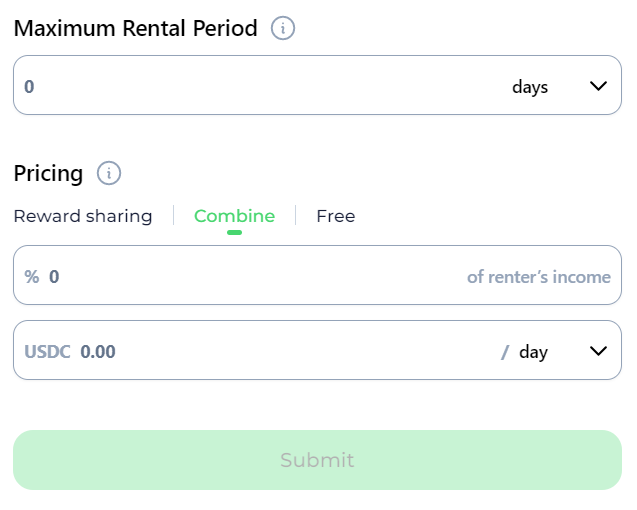Click info icon beside Maximum Rental Period

coord(283,28)
